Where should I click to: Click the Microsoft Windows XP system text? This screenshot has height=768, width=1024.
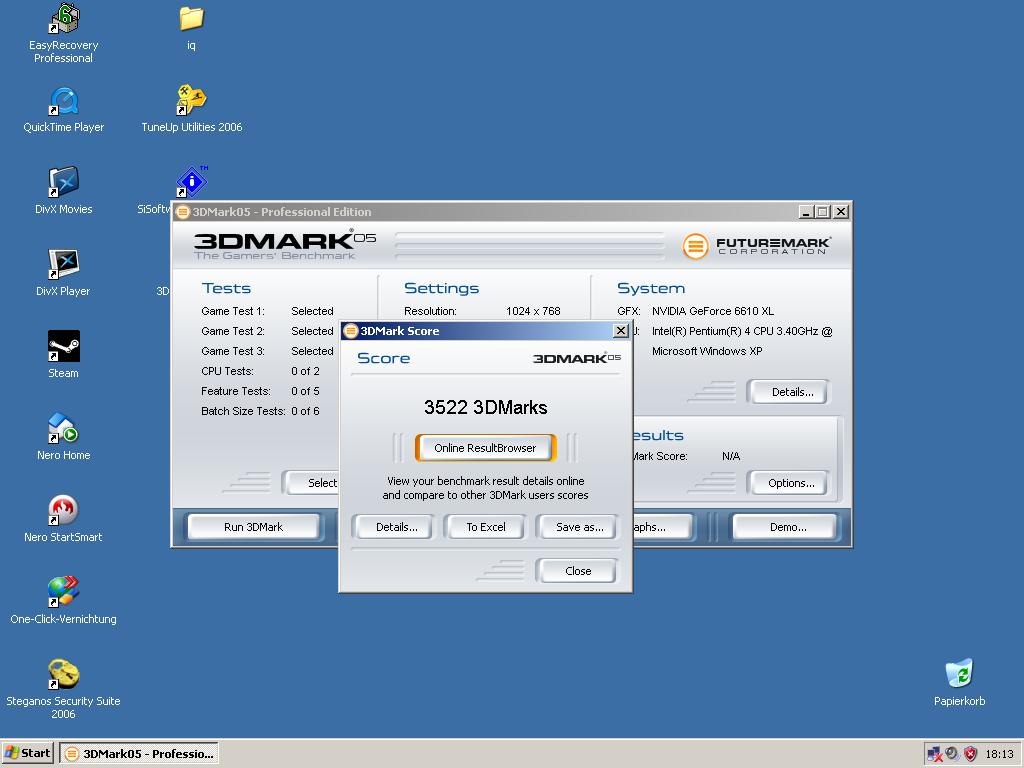[707, 351]
